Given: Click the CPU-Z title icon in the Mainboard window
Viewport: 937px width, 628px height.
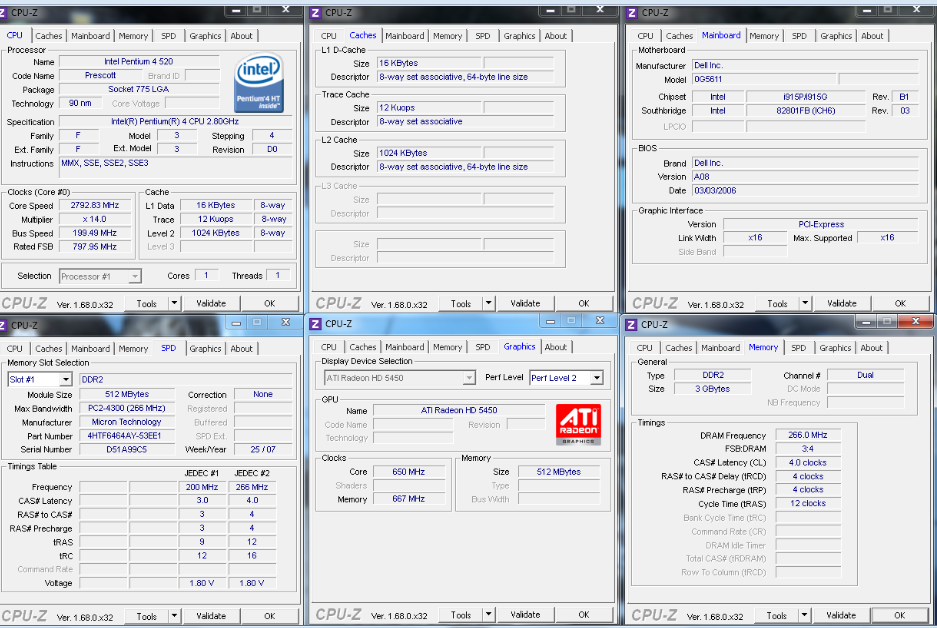Looking at the screenshot, I should coord(631,13).
